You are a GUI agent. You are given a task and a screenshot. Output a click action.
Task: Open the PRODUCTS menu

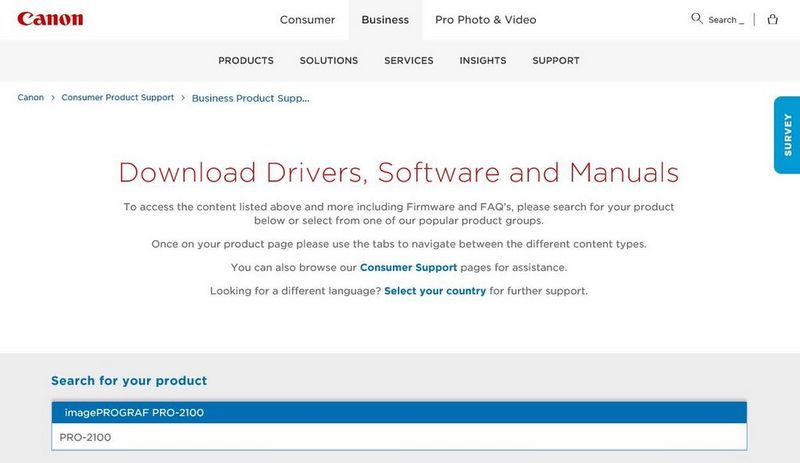pyautogui.click(x=246, y=60)
